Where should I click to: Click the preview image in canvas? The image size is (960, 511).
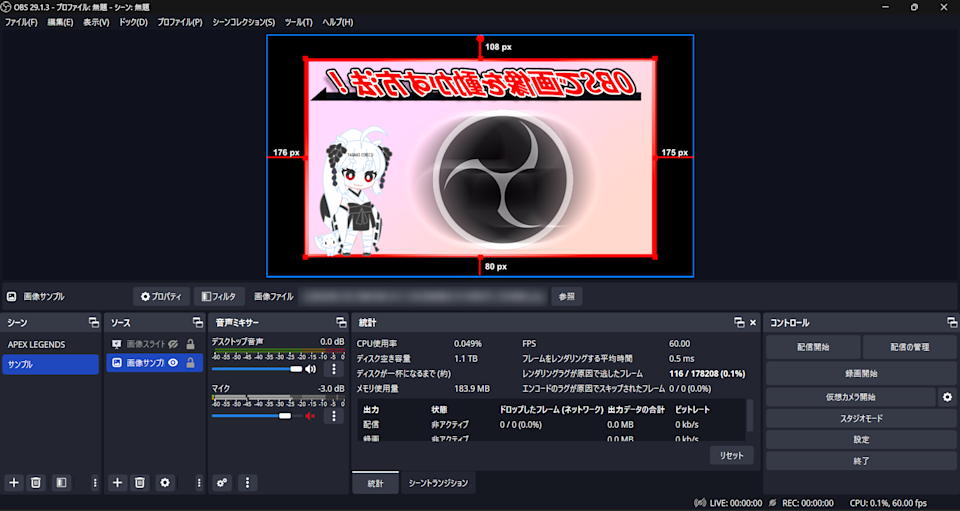pyautogui.click(x=481, y=158)
